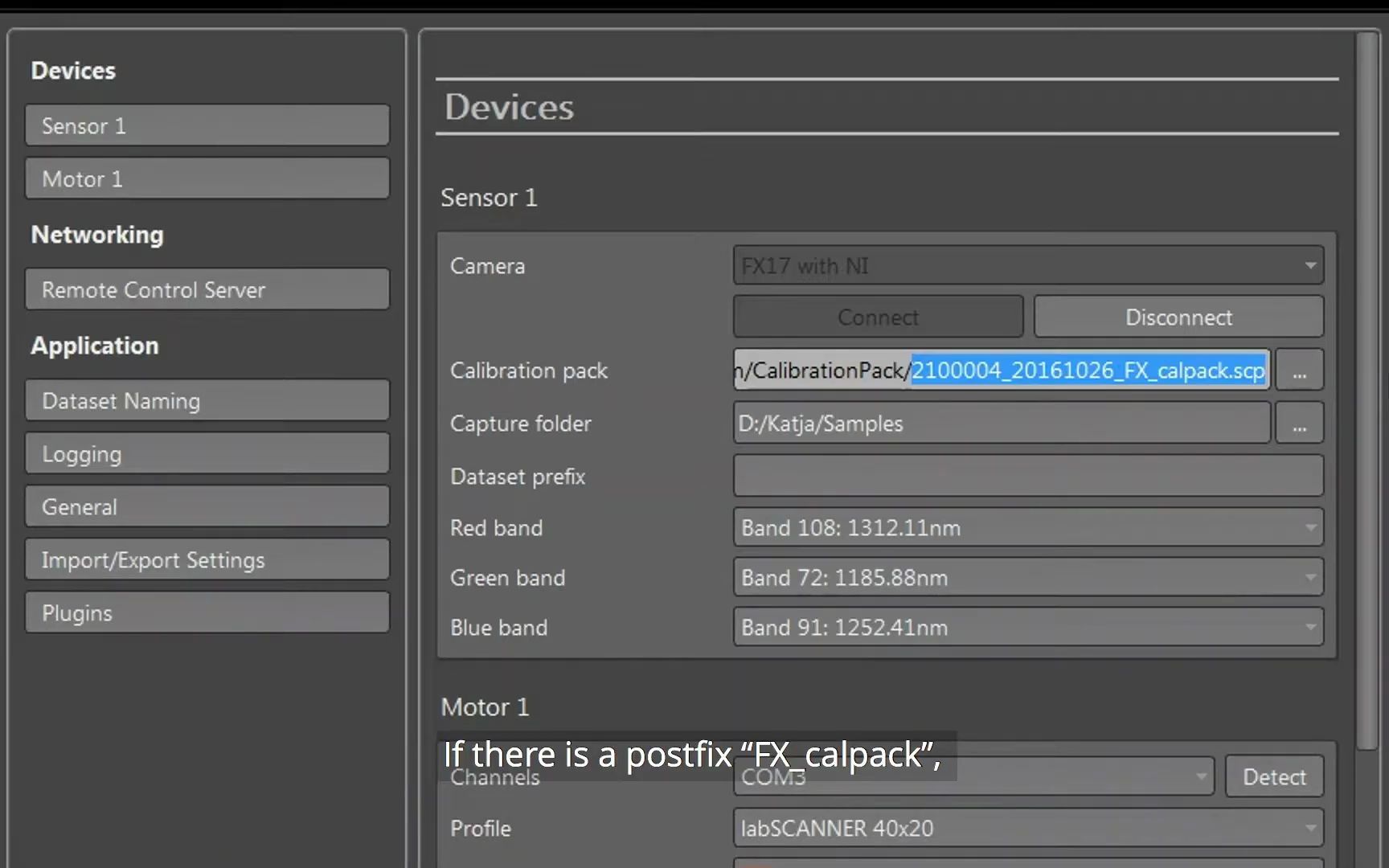Open the Logging settings

pyautogui.click(x=207, y=453)
